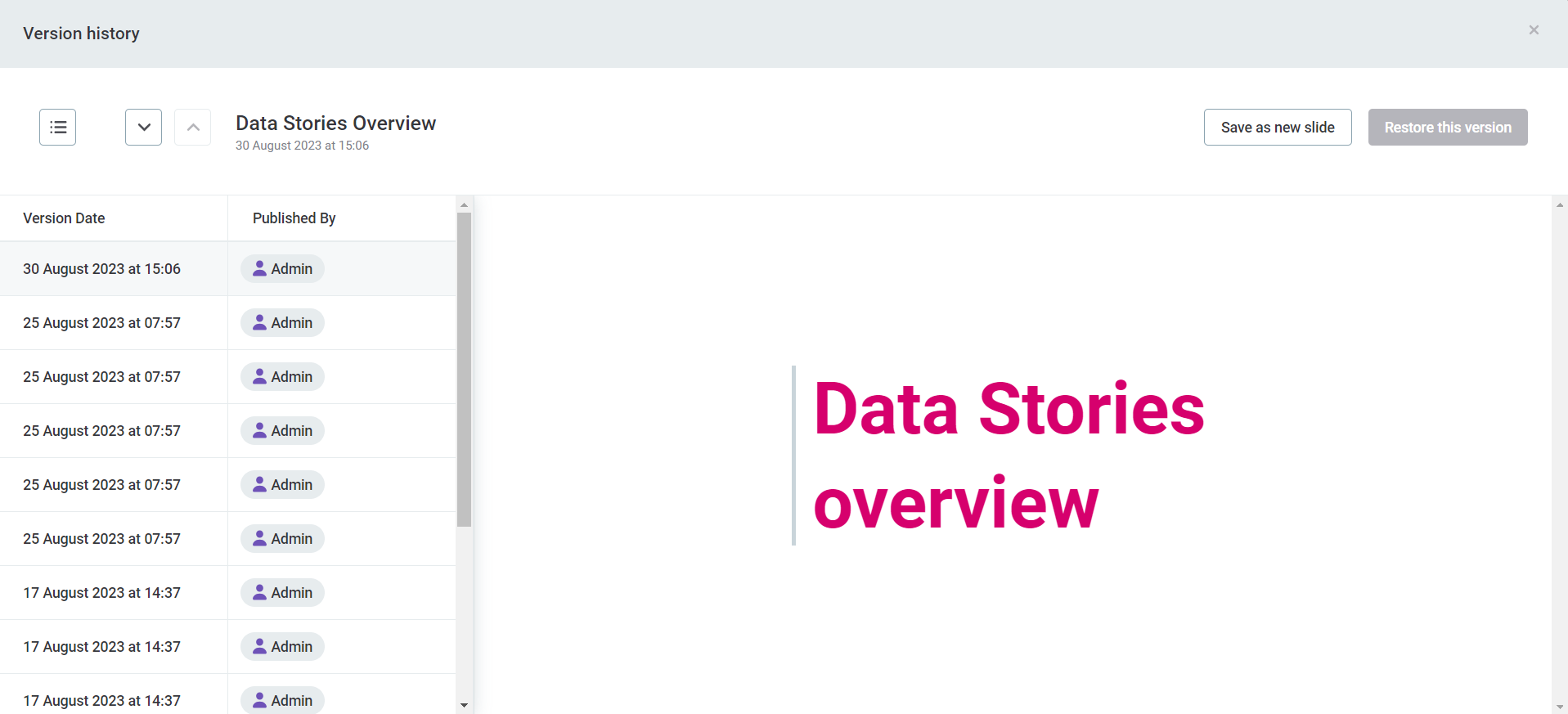The image size is (1568, 714).
Task: Click the version list scrollbar thumb
Action: point(464,368)
